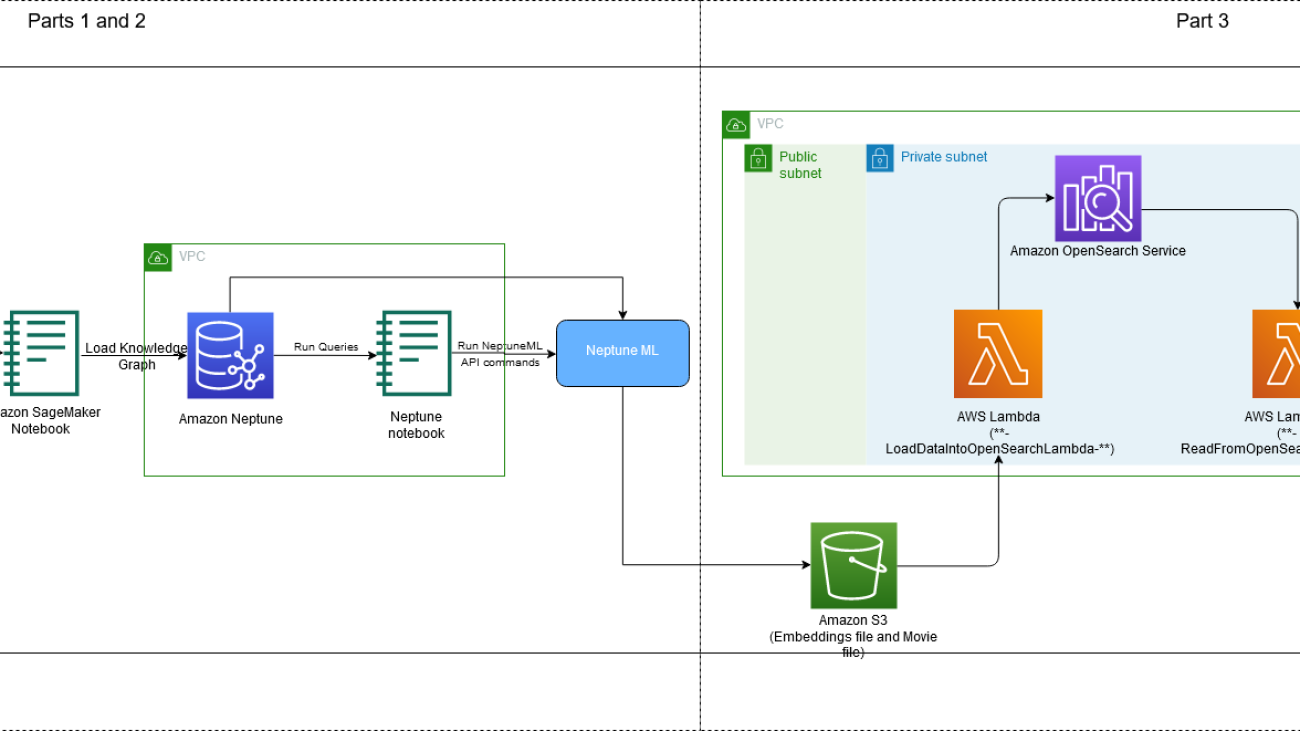This screenshot has width=1300, height=731.
Task: Click the VPC label around Amazon Neptune
Action: tap(192, 257)
